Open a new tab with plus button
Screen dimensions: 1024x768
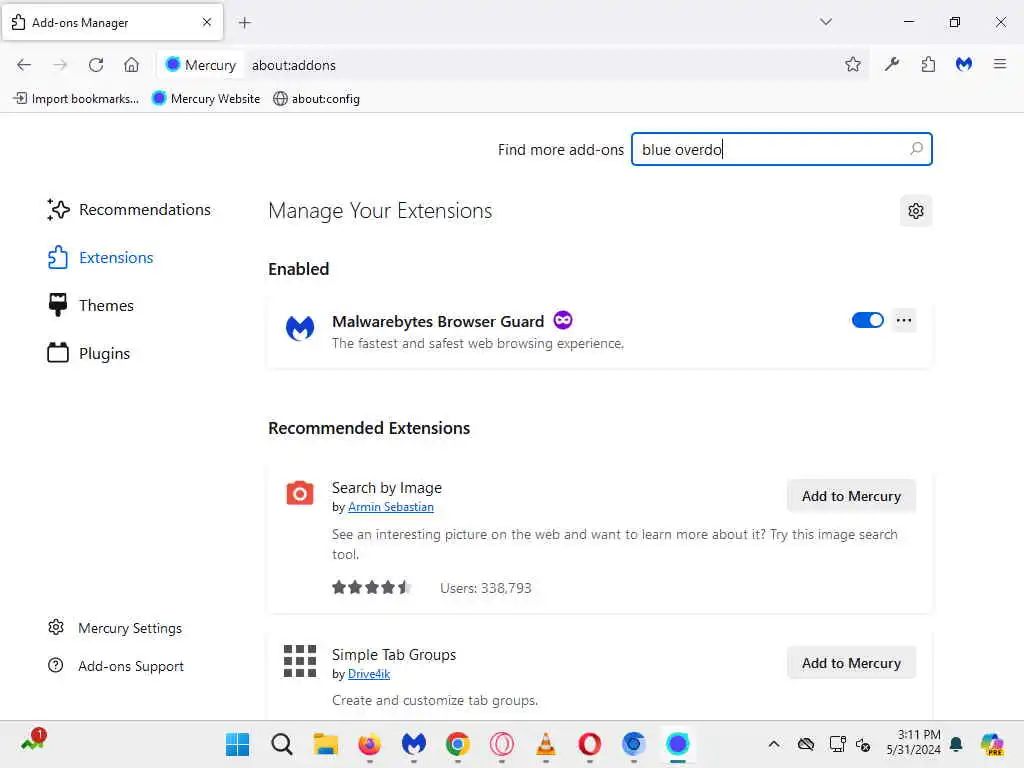pos(244,23)
